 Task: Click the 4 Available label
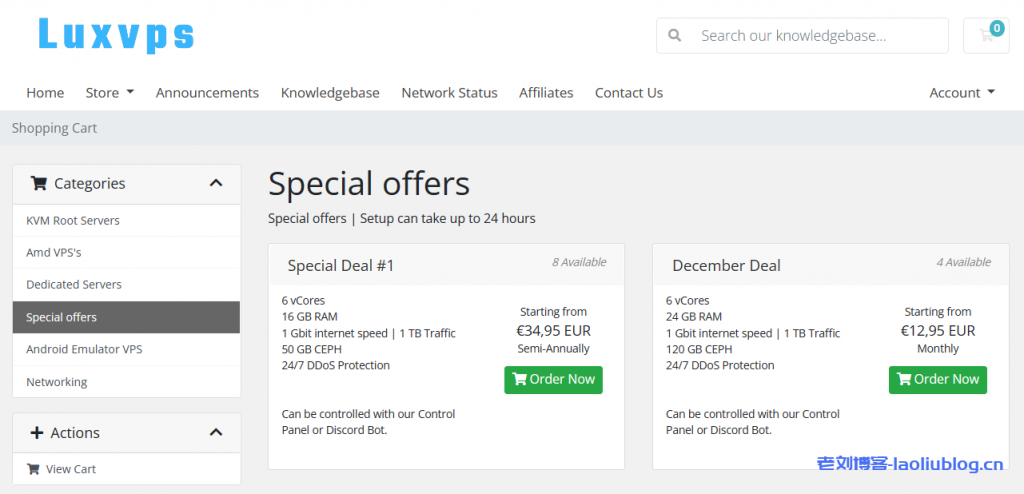pos(963,262)
